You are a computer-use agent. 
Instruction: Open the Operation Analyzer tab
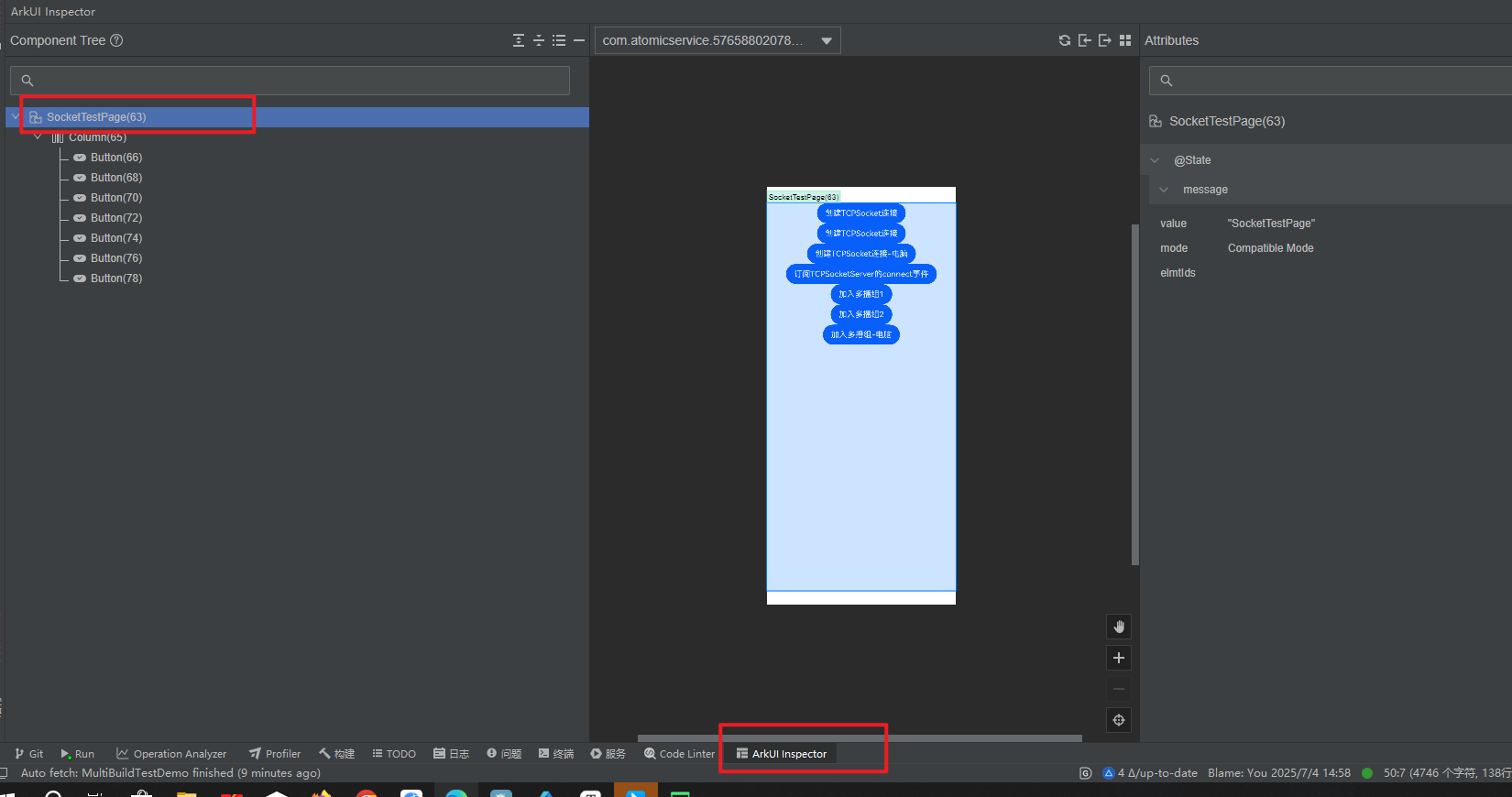[x=171, y=754]
